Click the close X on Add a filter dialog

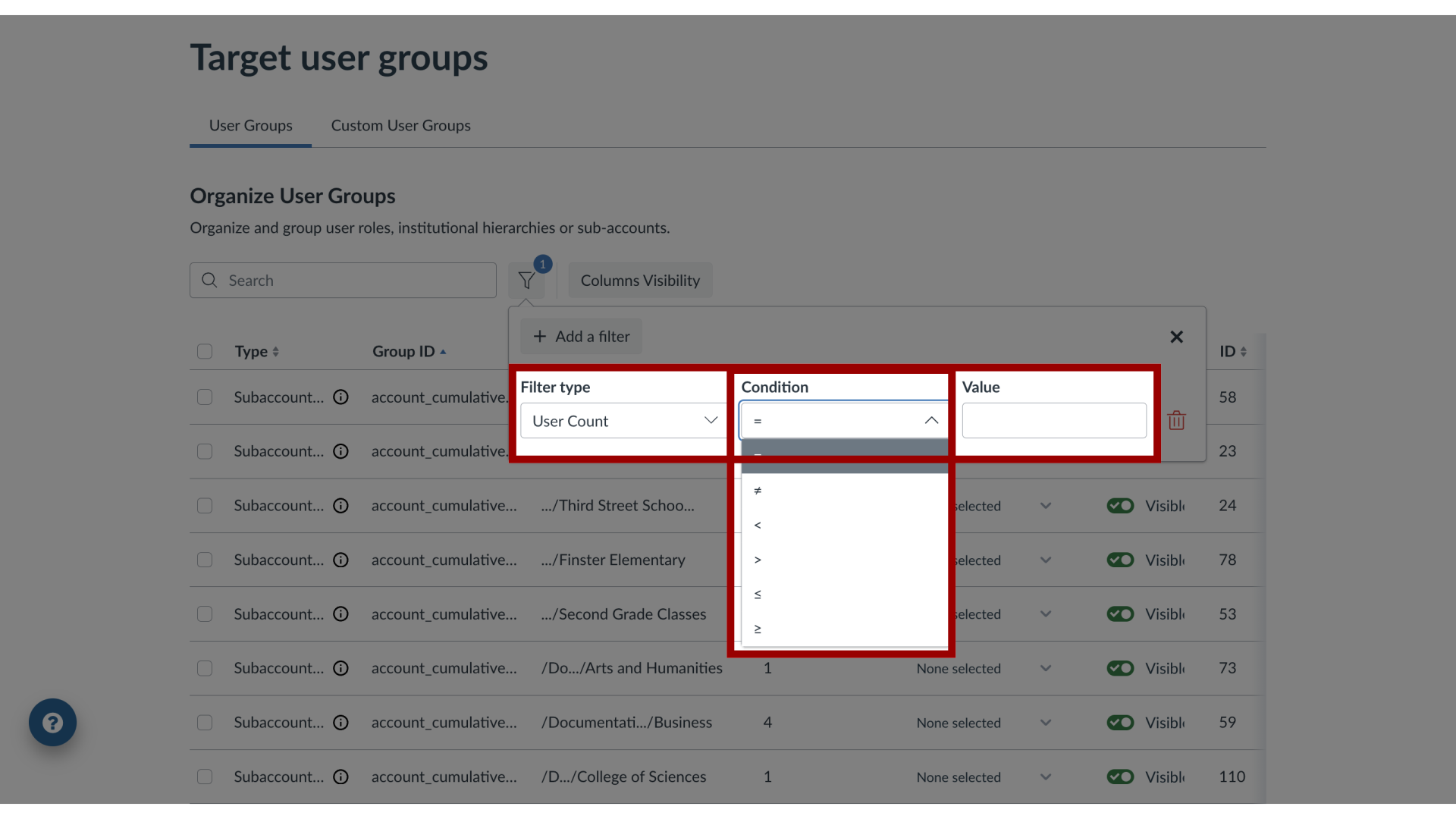coord(1177,336)
